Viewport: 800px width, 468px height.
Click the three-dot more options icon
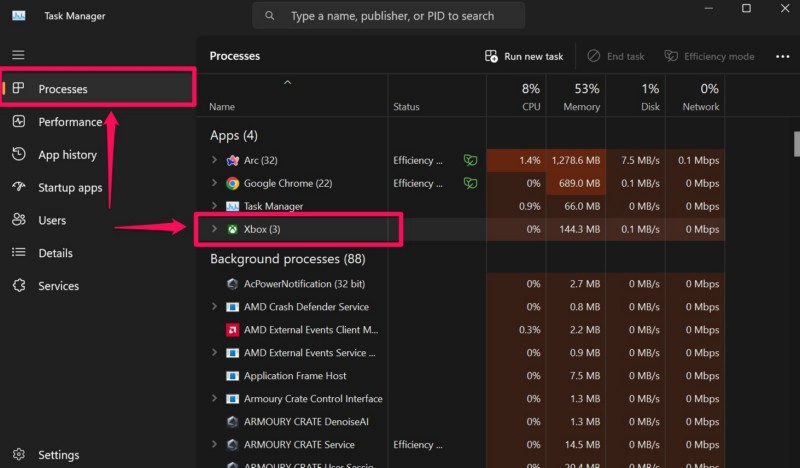(782, 57)
